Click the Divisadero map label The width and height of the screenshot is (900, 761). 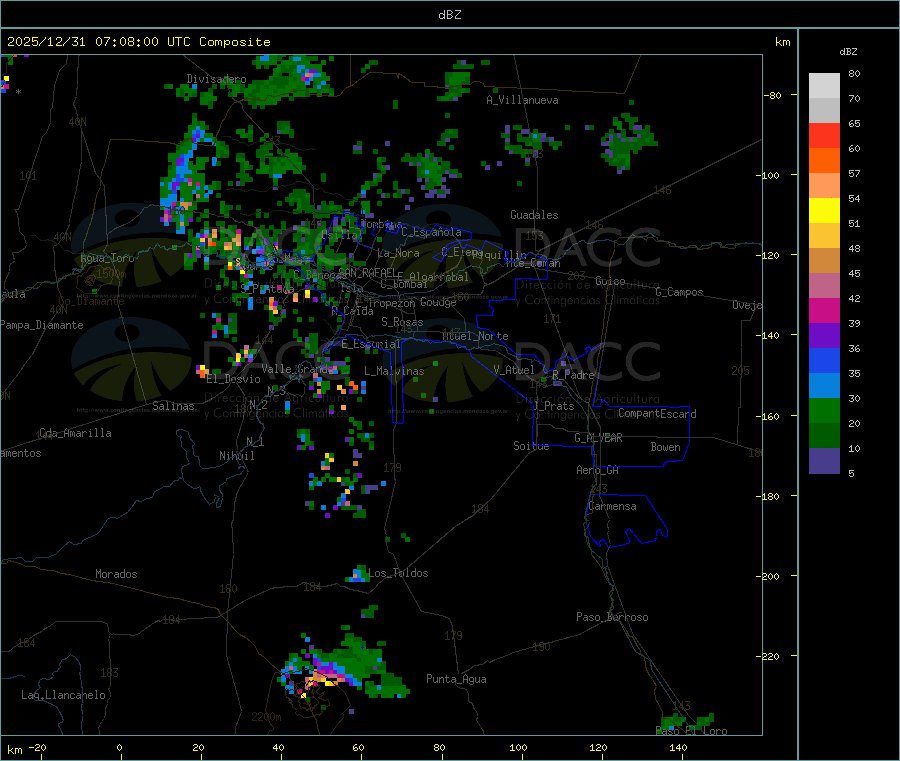pyautogui.click(x=216, y=79)
